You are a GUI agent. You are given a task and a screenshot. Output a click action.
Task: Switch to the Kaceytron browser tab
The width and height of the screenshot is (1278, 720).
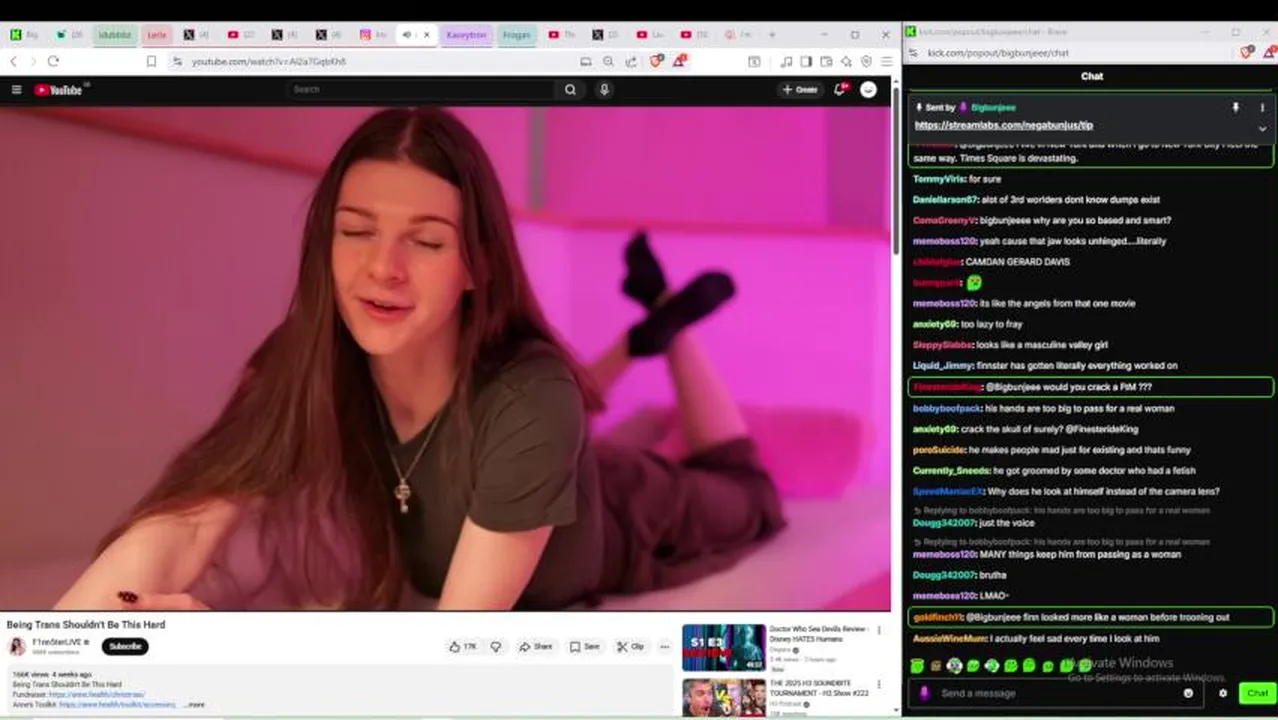click(466, 35)
